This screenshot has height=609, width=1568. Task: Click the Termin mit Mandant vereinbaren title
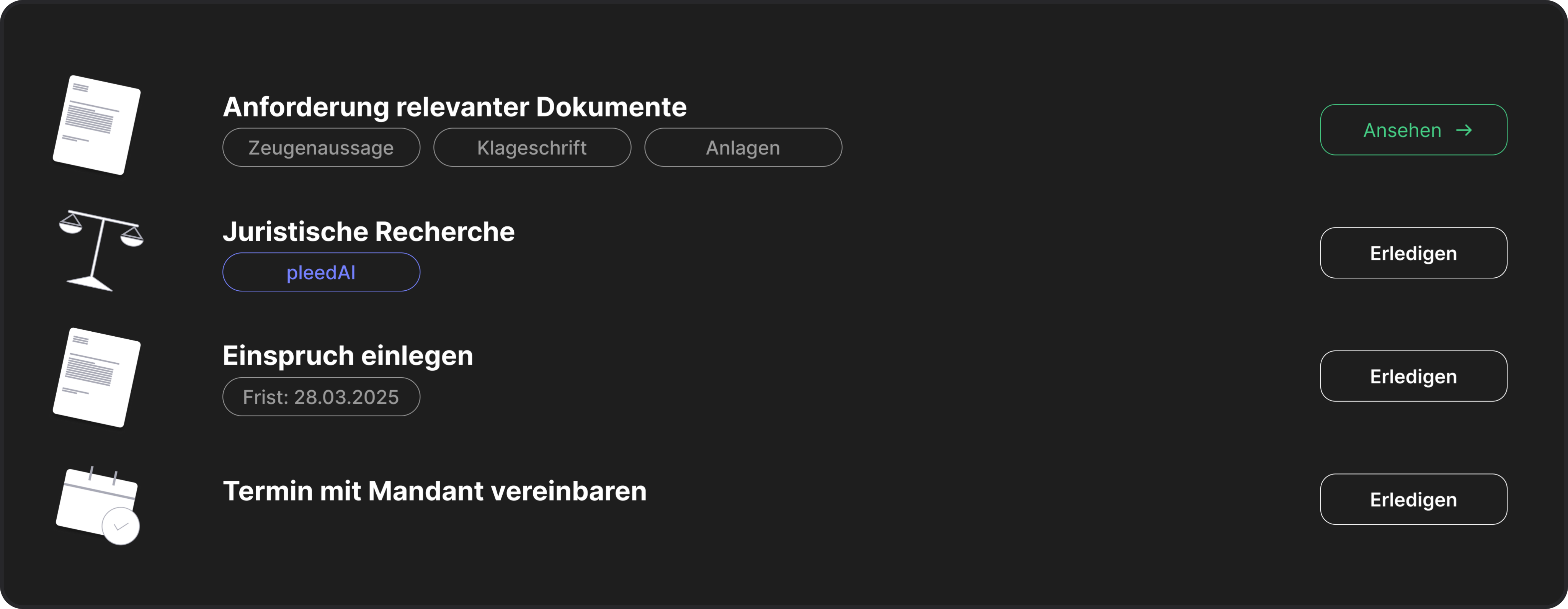click(435, 490)
